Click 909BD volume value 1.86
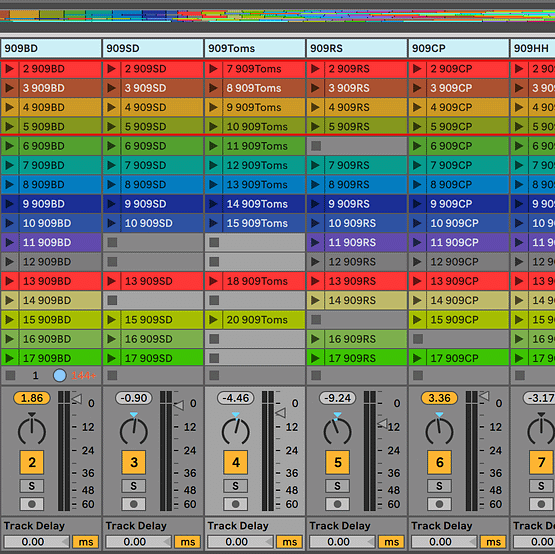The width and height of the screenshot is (555, 554). point(32,398)
